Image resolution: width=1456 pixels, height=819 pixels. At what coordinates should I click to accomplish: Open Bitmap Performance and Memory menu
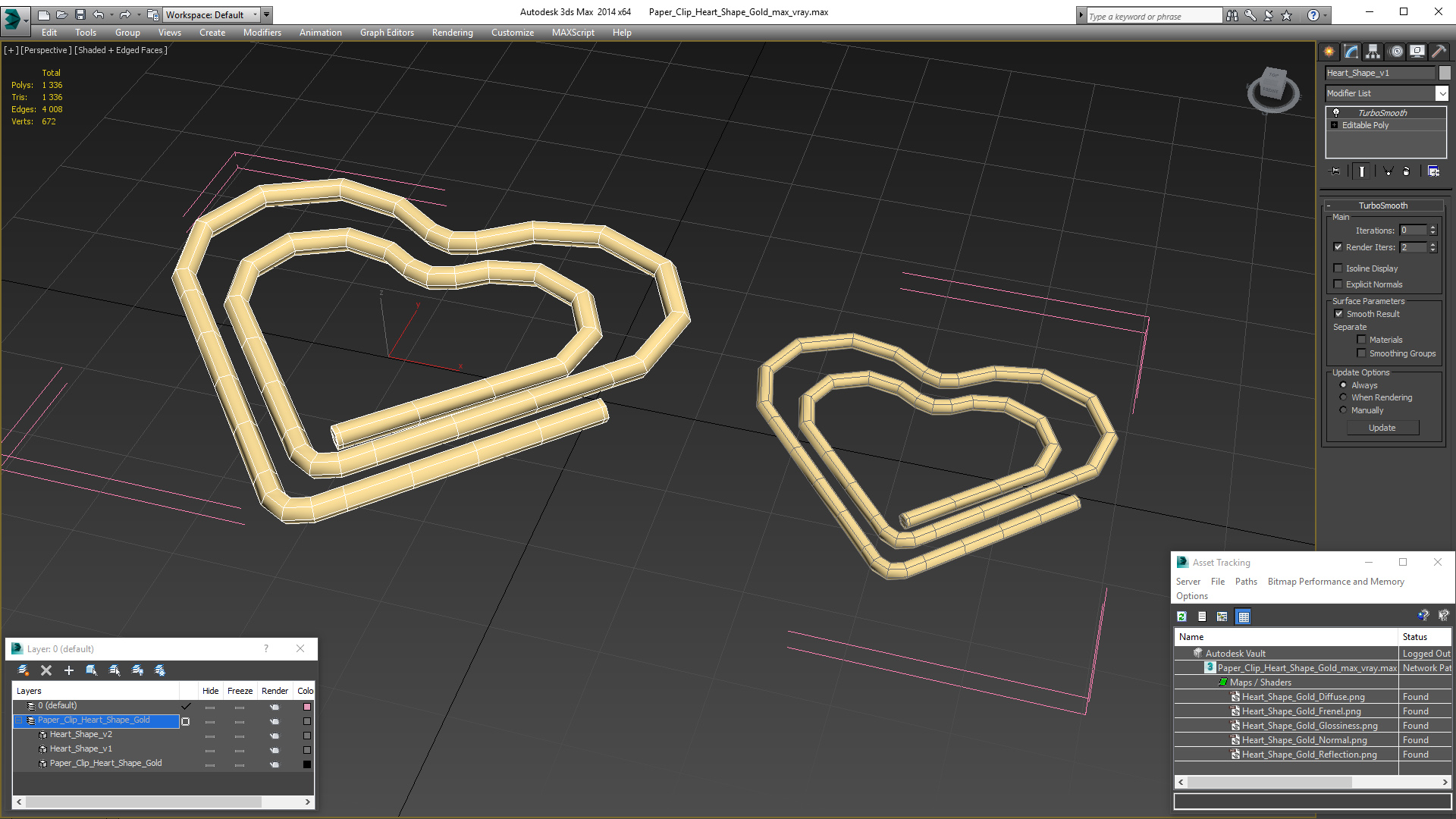pos(1335,582)
